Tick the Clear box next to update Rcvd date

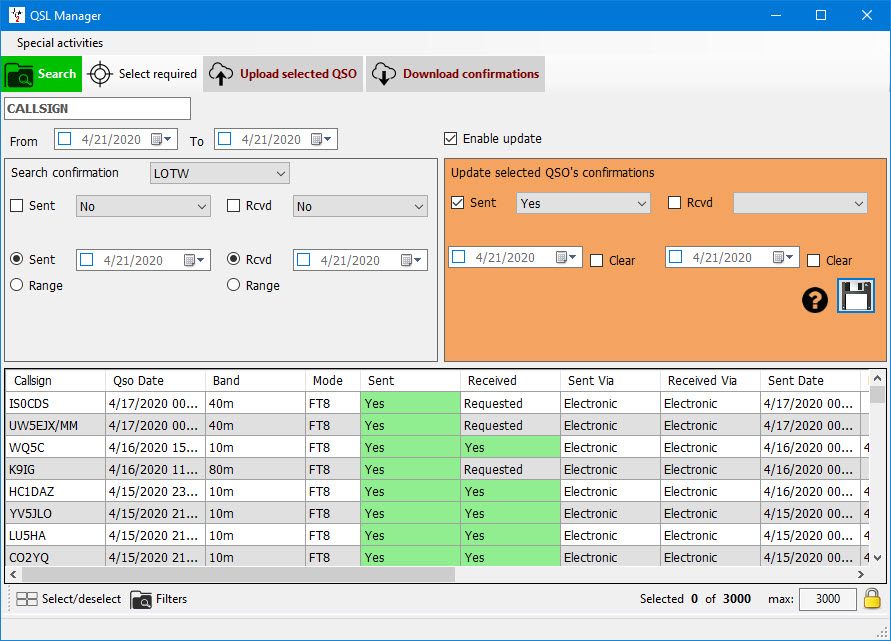(x=814, y=261)
